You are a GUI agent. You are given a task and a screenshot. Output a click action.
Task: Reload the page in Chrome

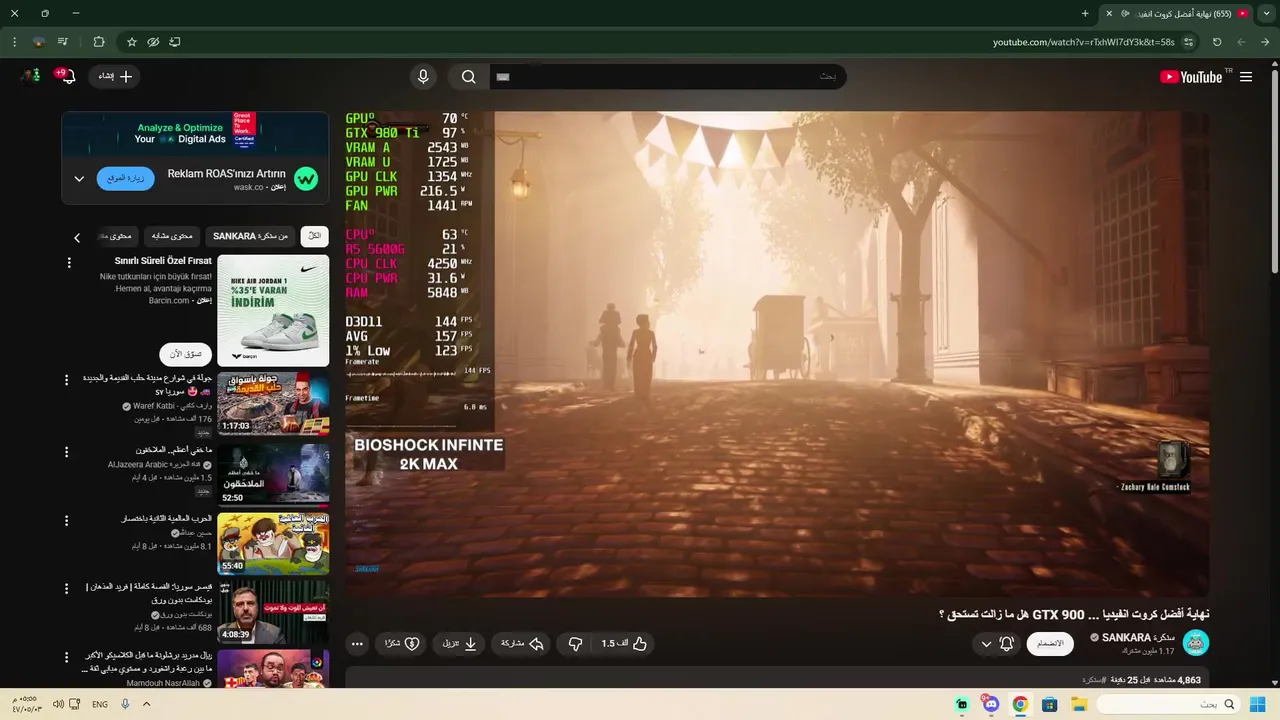click(1217, 42)
